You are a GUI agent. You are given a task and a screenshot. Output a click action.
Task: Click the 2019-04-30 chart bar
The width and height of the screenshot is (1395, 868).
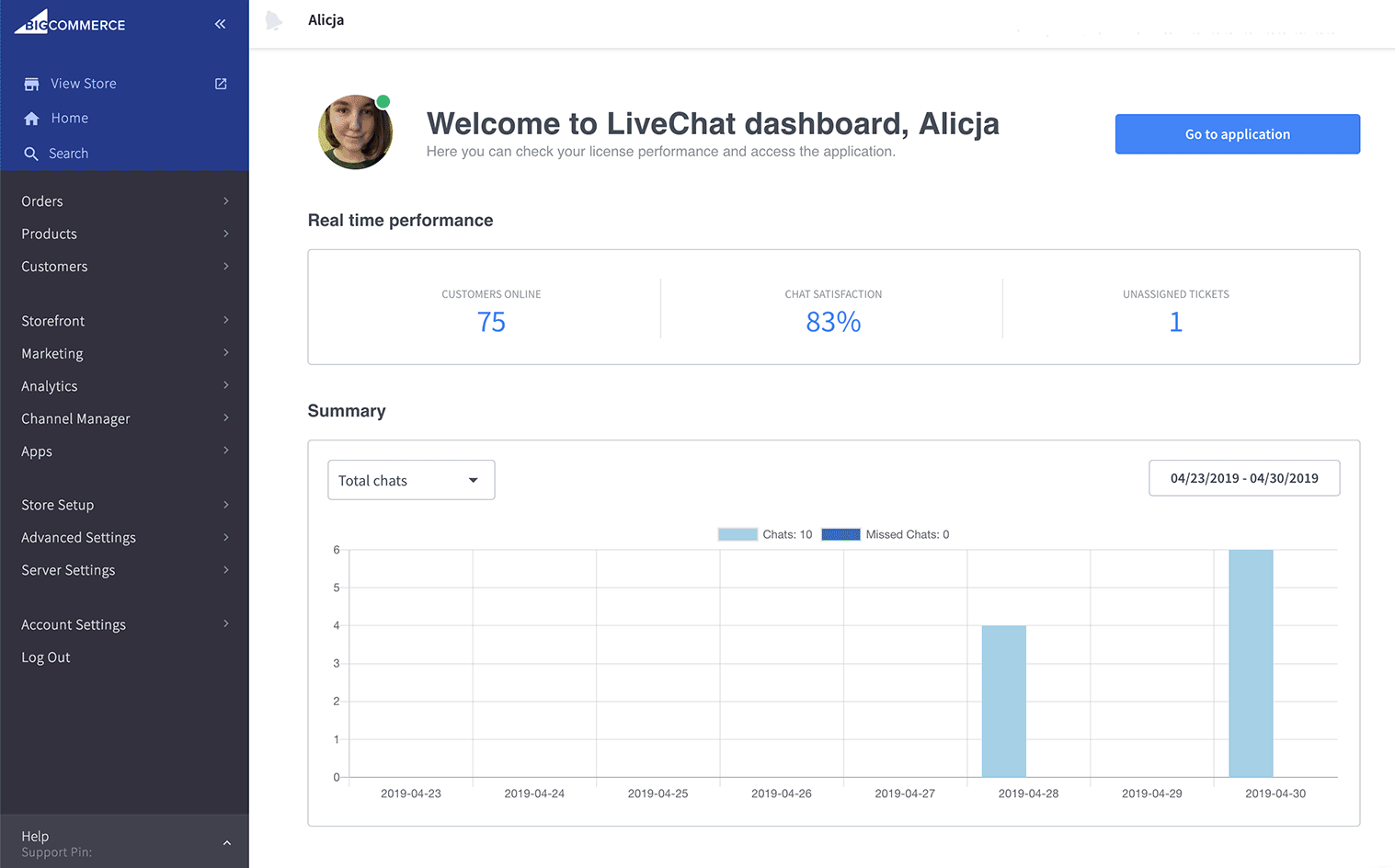1251,664
